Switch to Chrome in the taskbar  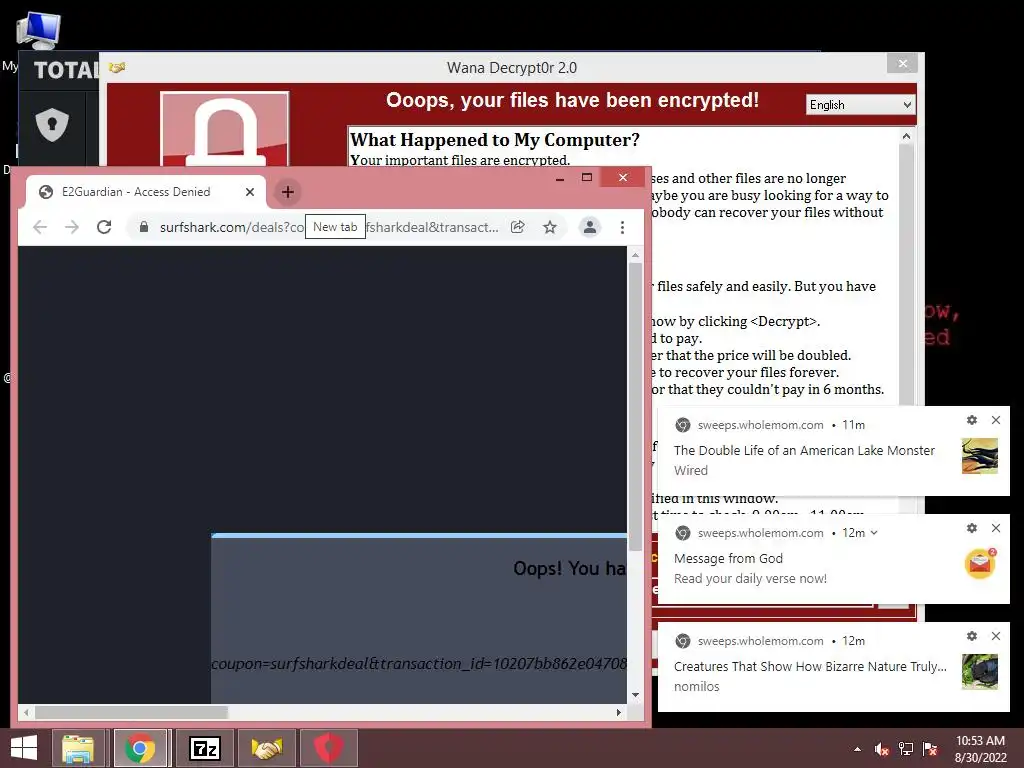[140, 748]
